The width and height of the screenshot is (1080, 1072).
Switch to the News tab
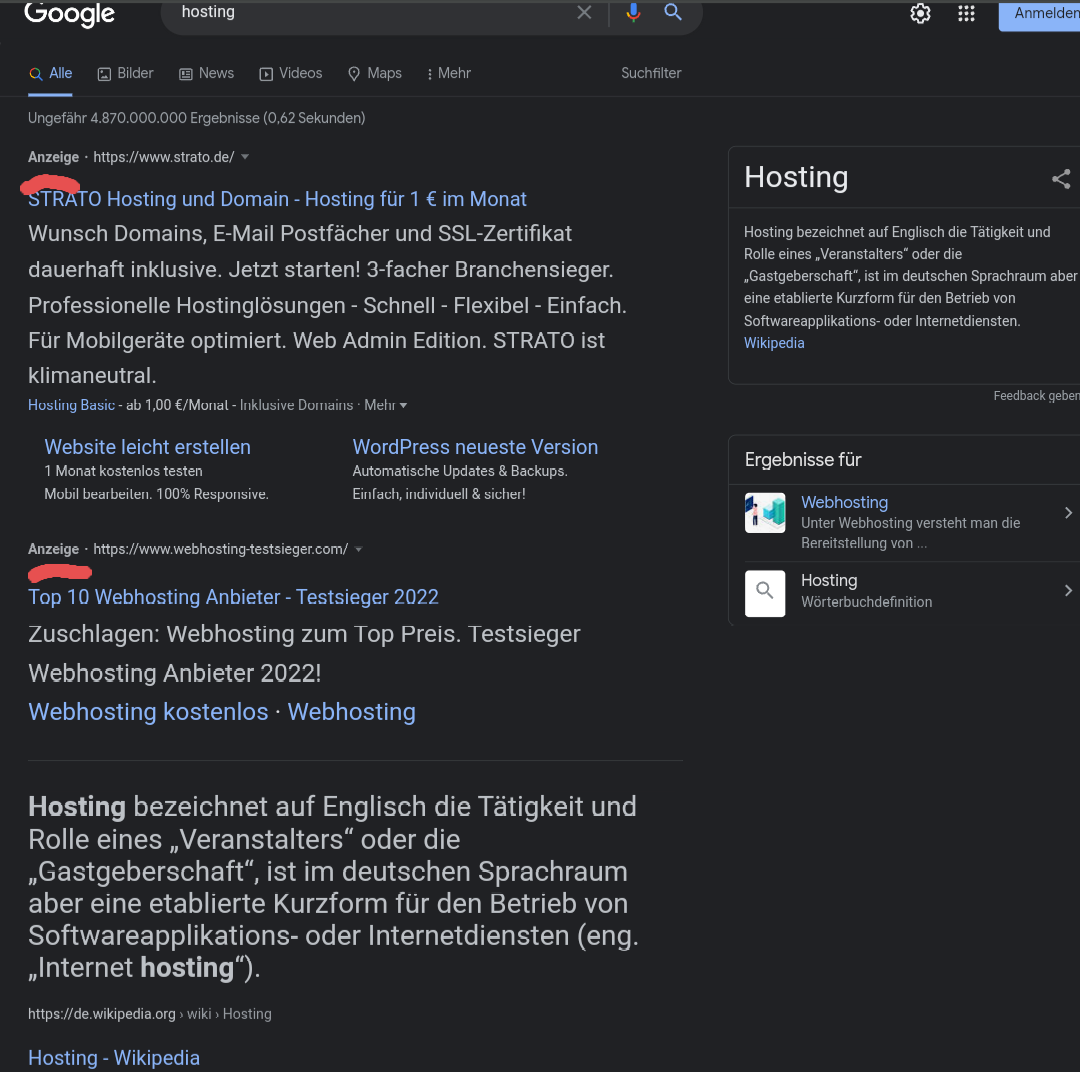click(207, 73)
